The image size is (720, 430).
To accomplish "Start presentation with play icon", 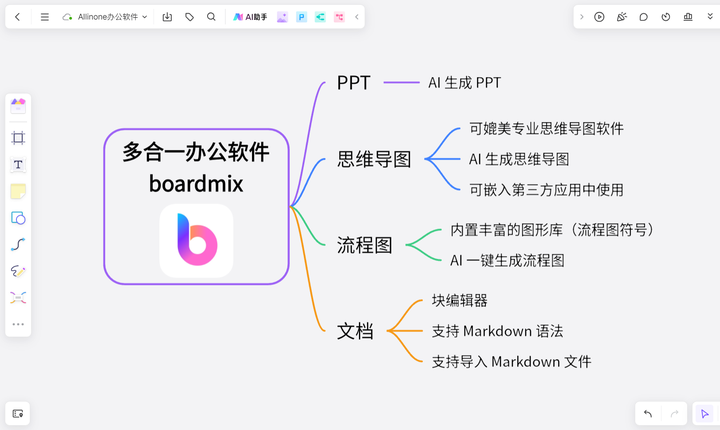I will point(599,17).
